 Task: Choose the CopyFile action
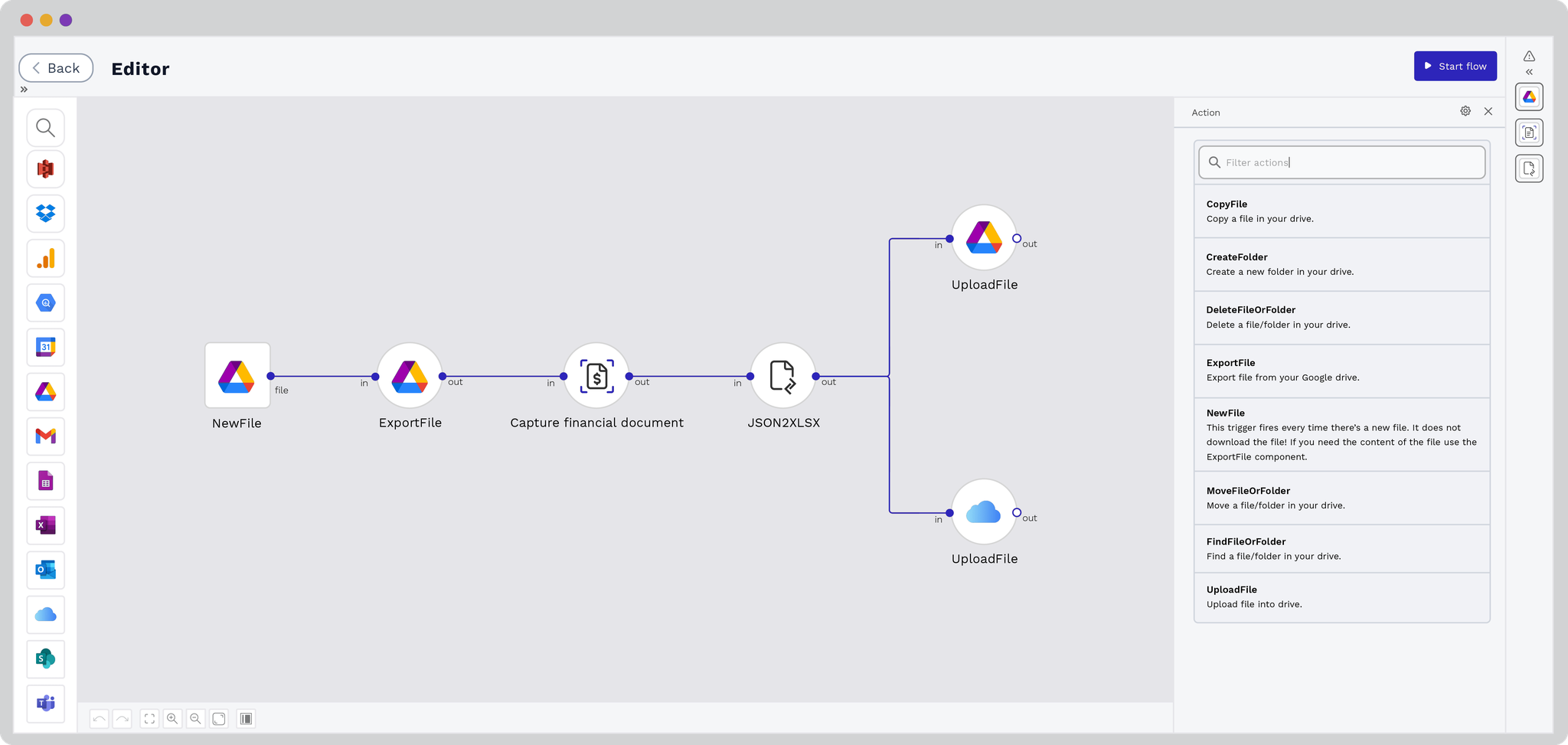[x=1341, y=211]
